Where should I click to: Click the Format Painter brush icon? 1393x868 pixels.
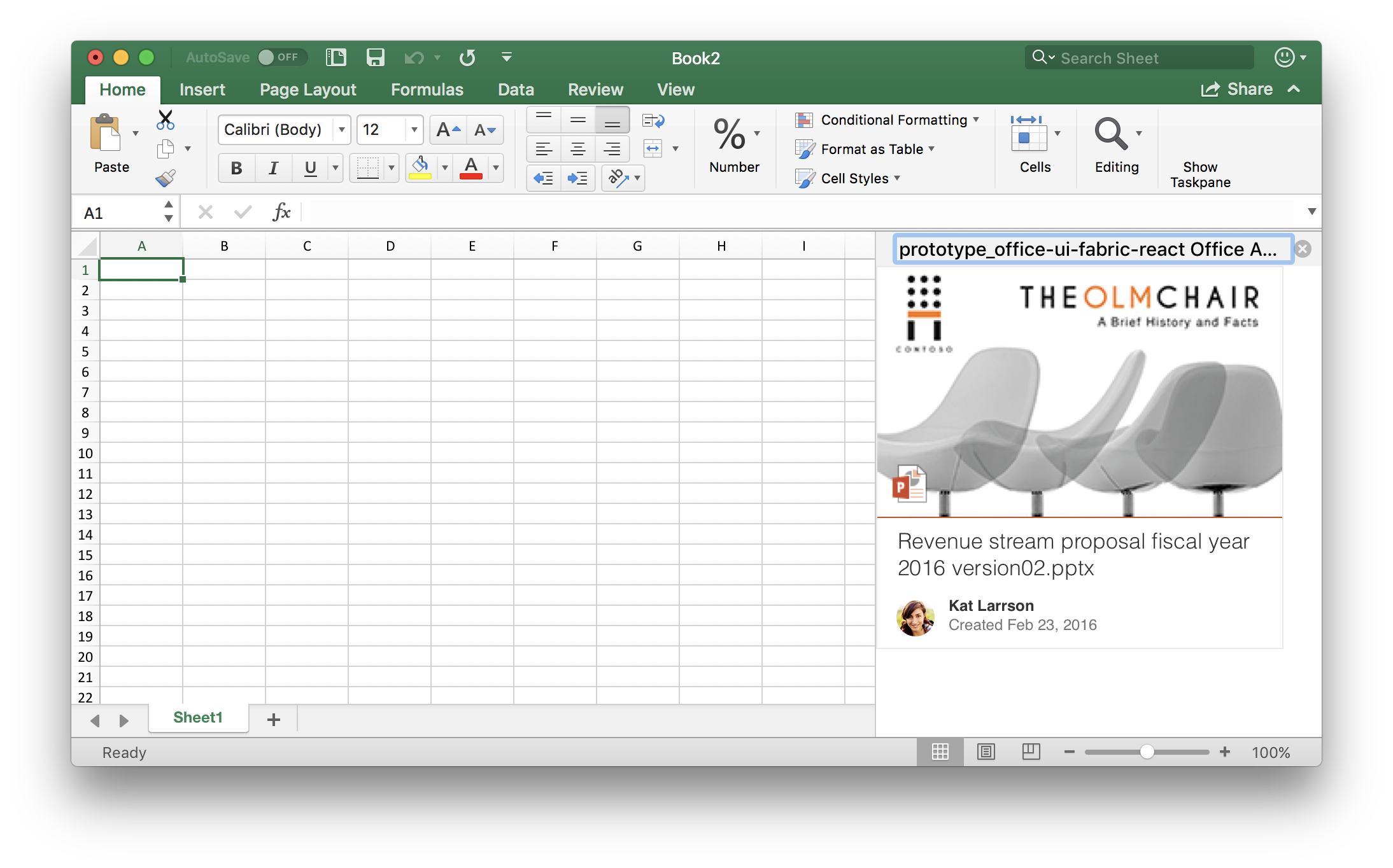166,178
